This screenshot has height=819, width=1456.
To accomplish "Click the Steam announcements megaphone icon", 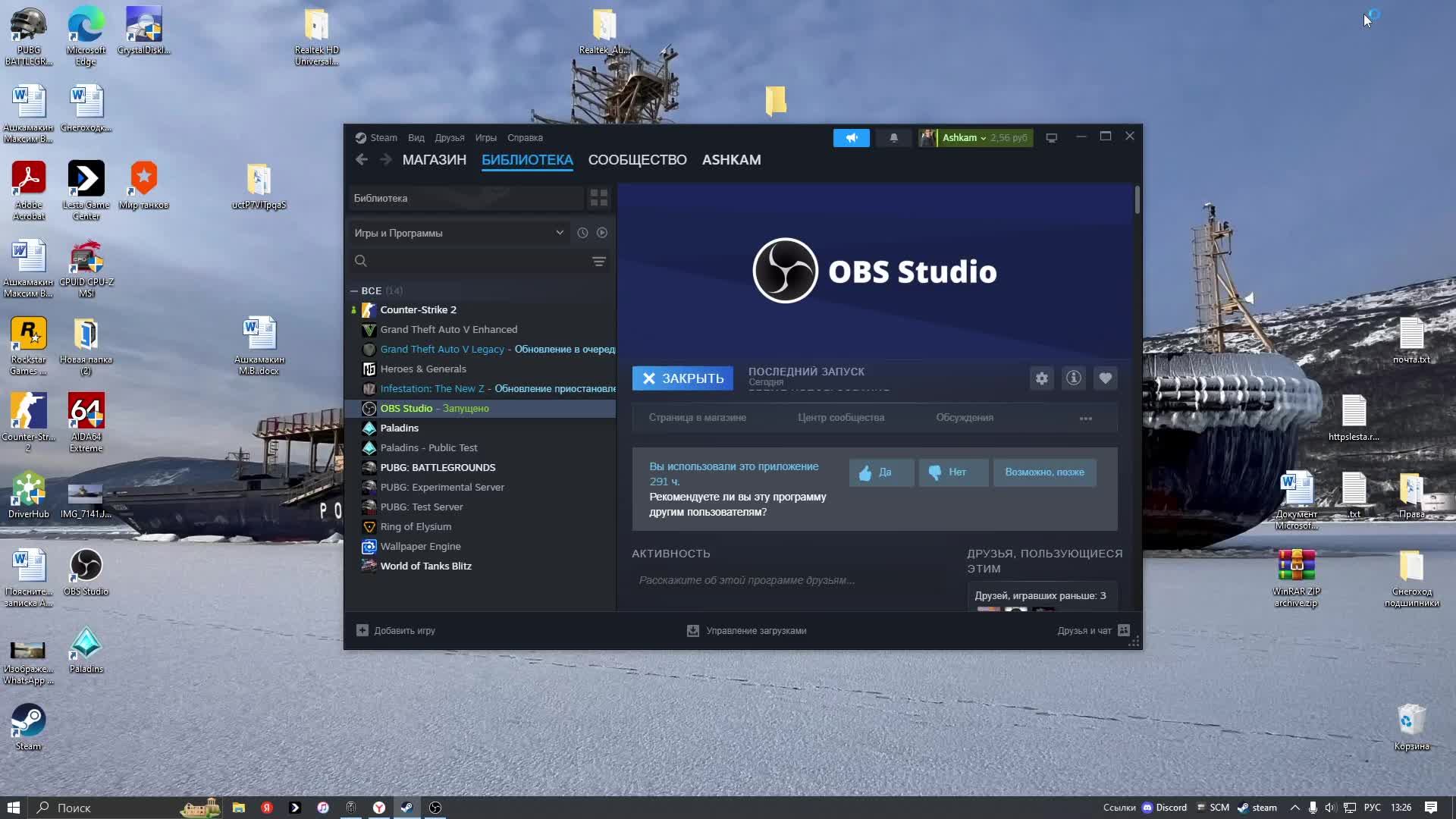I will tap(851, 138).
